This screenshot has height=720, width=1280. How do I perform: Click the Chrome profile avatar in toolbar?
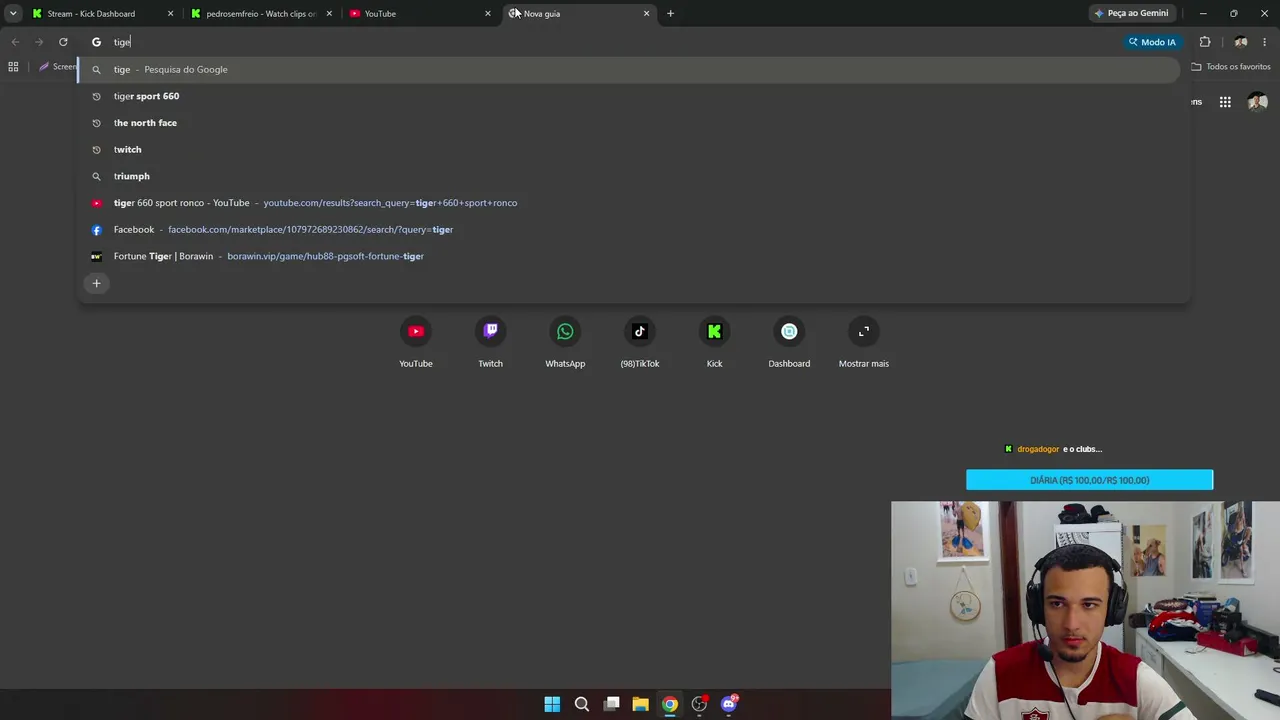1240,42
